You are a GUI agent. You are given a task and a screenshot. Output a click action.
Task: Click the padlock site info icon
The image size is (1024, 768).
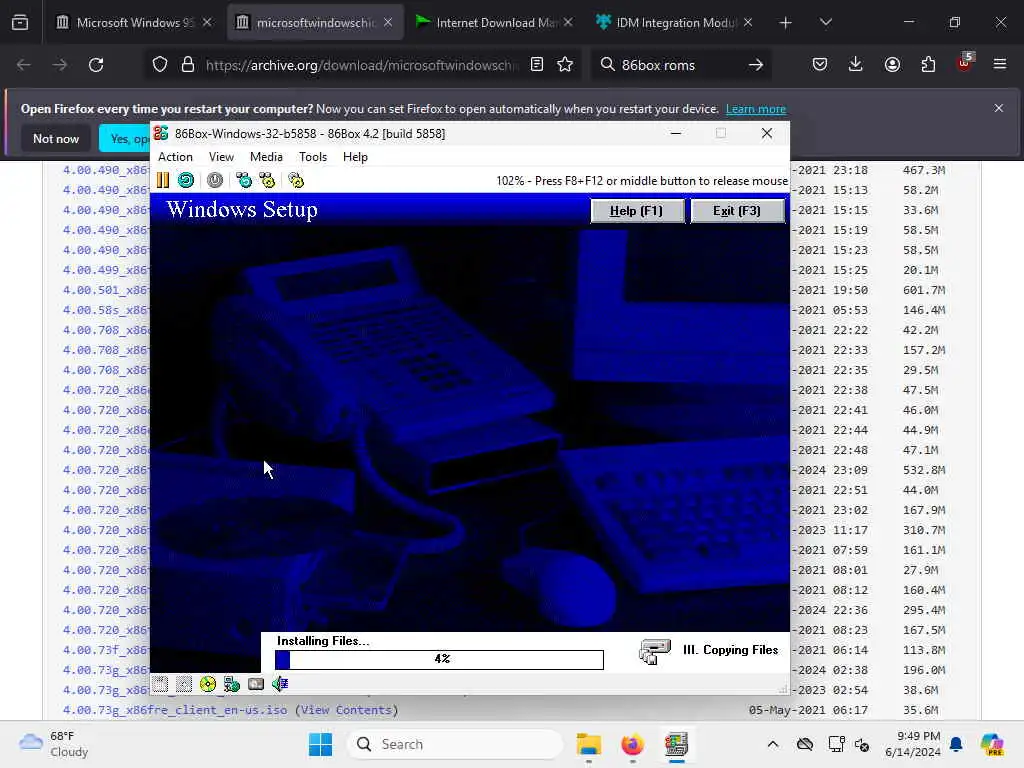pos(188,65)
